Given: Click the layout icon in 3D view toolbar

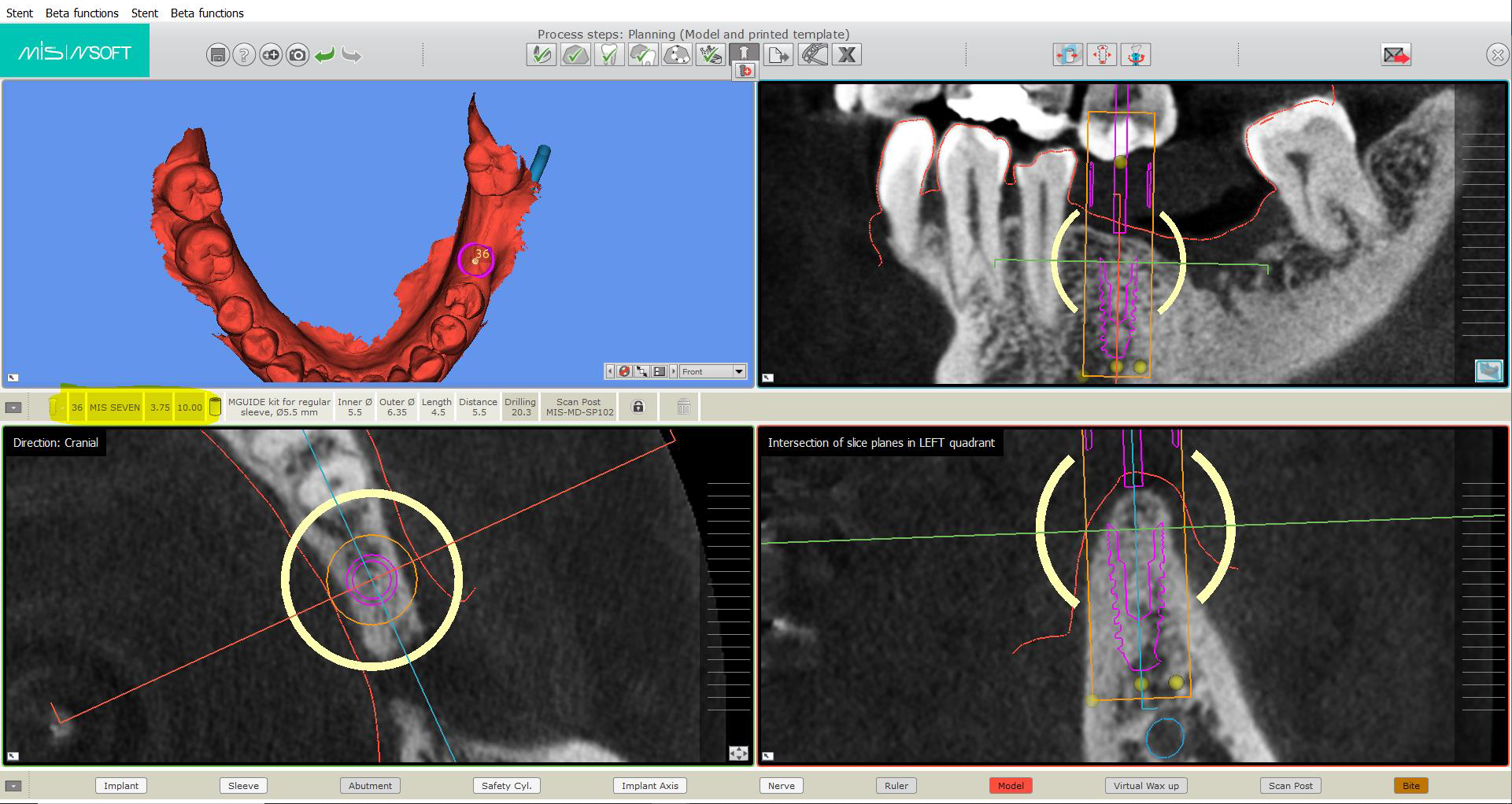Looking at the screenshot, I should tap(660, 371).
